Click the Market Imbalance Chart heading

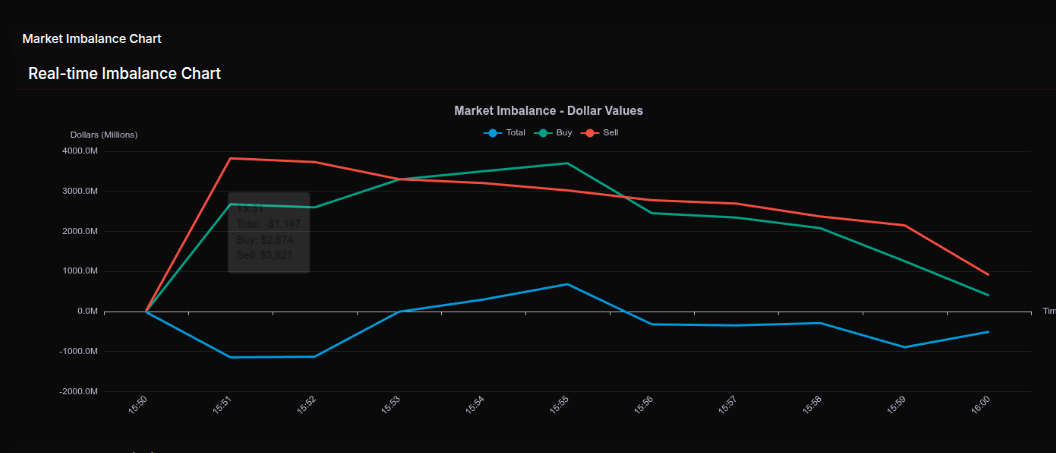[x=91, y=39]
